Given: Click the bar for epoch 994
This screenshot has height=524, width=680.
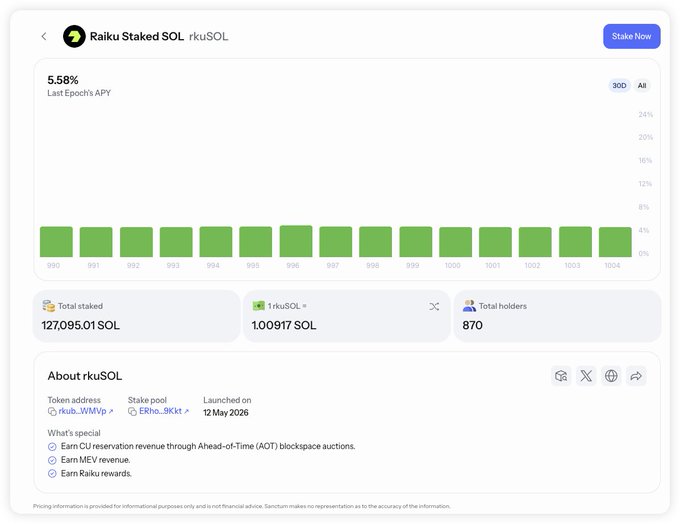Looking at the screenshot, I should [x=216, y=242].
